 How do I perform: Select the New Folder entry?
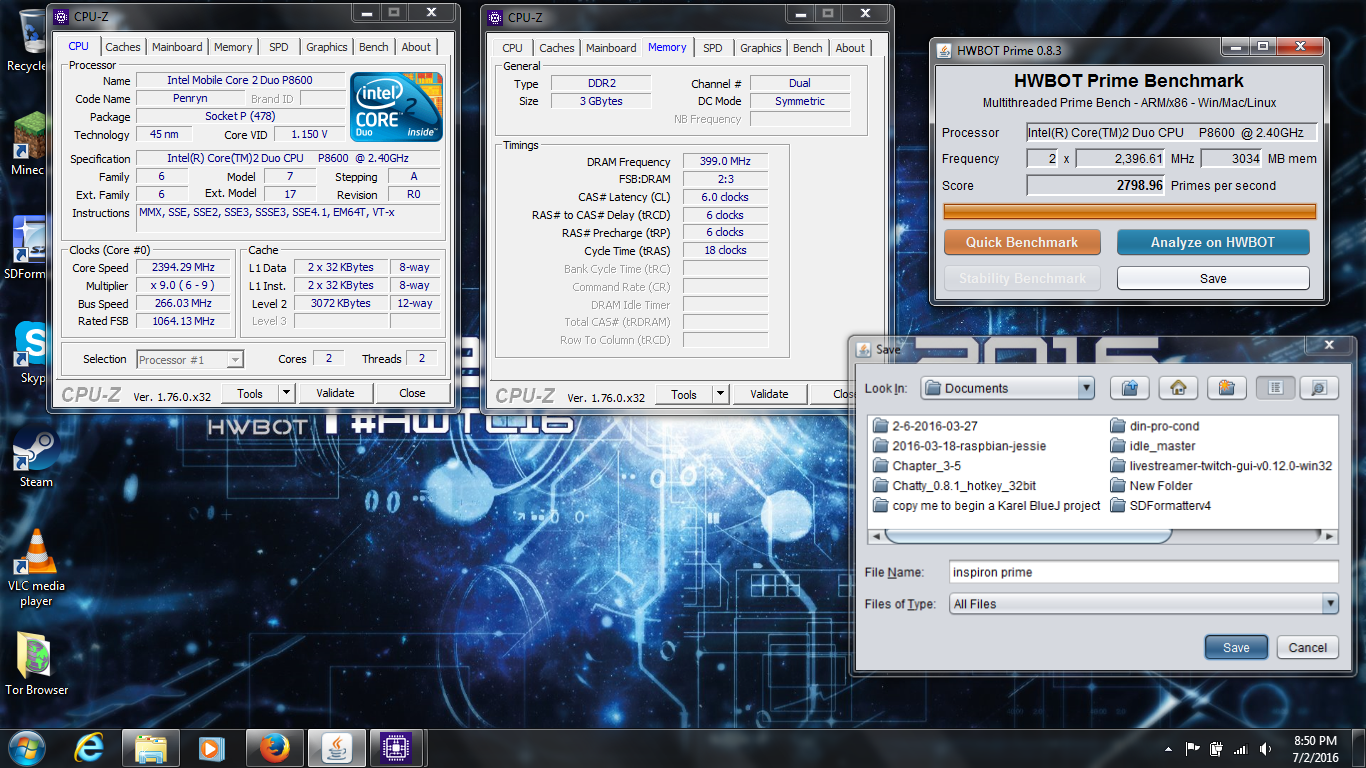pos(1152,486)
